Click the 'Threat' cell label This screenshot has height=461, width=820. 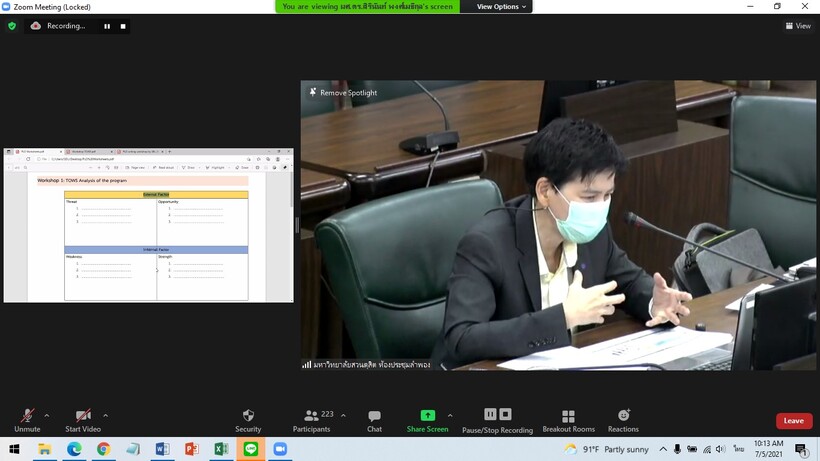point(71,202)
